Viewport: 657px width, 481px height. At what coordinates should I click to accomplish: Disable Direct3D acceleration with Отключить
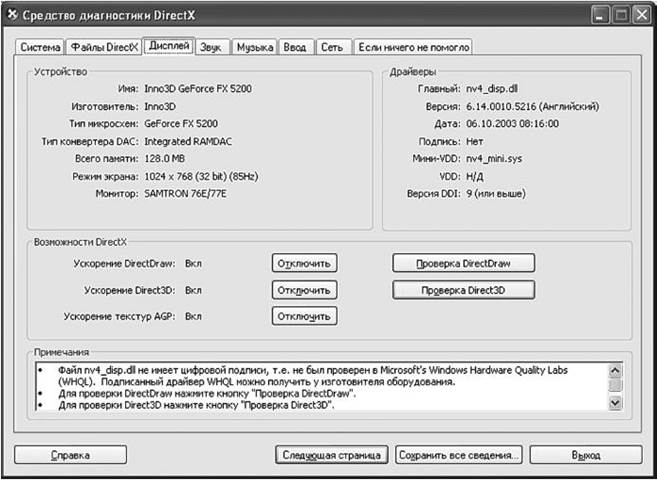(x=304, y=290)
